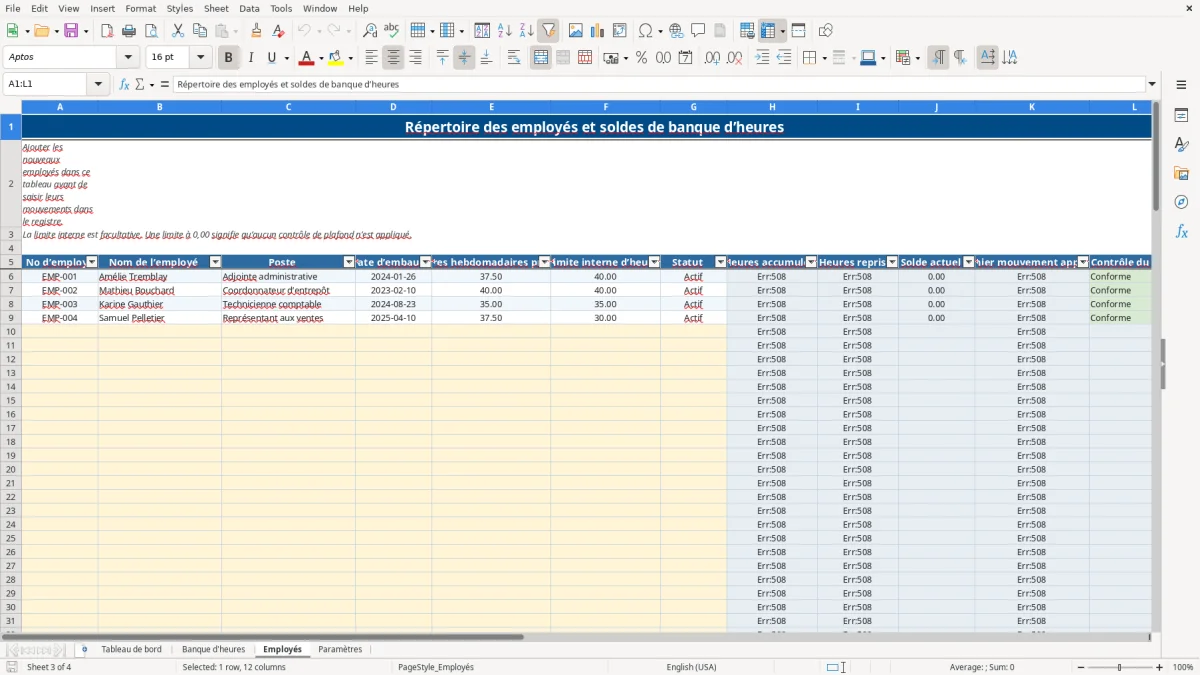The width and height of the screenshot is (1200, 675).
Task: Open sidebar Styles panel
Action: pyautogui.click(x=1182, y=145)
